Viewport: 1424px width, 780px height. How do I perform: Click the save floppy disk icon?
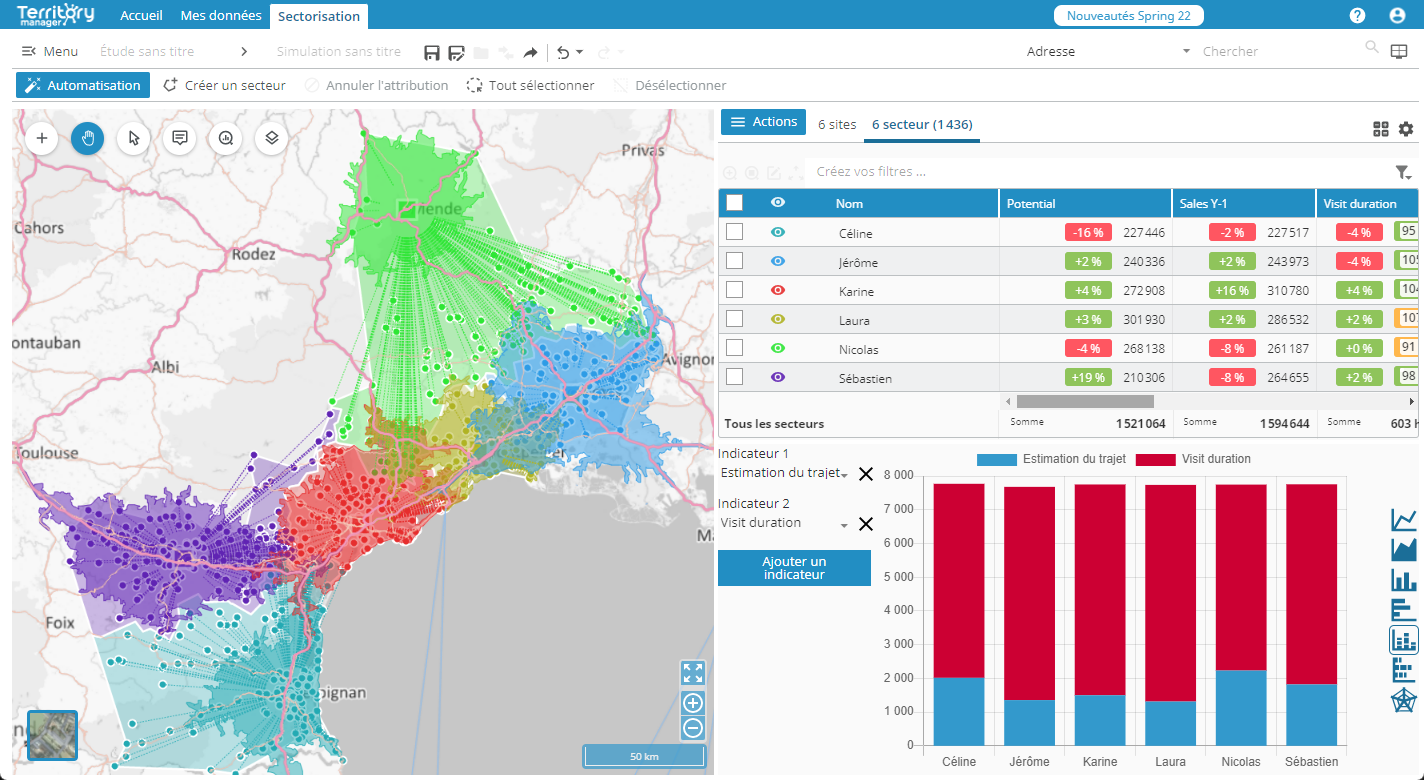(432, 52)
